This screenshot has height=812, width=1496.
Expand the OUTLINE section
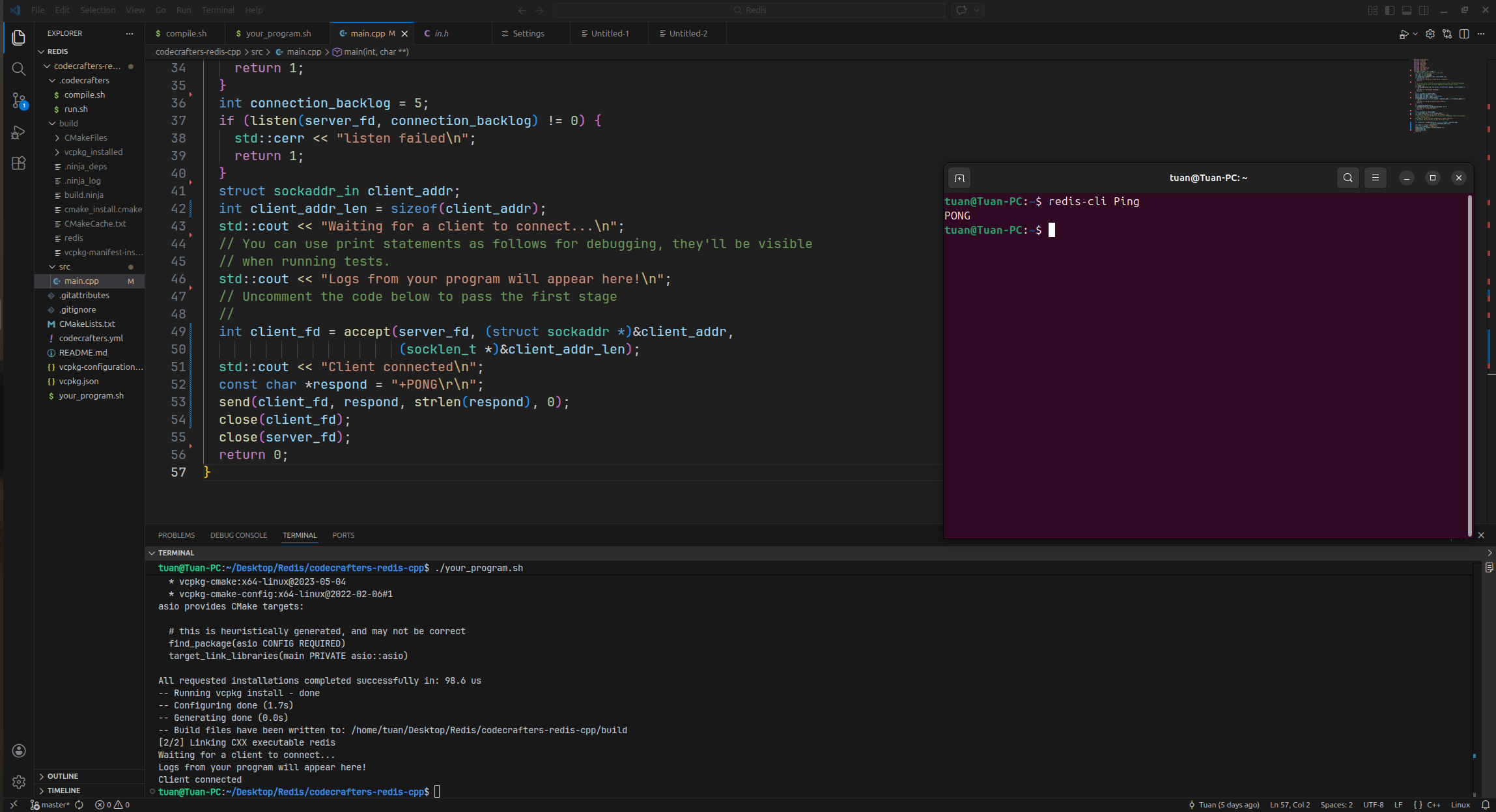click(x=63, y=776)
